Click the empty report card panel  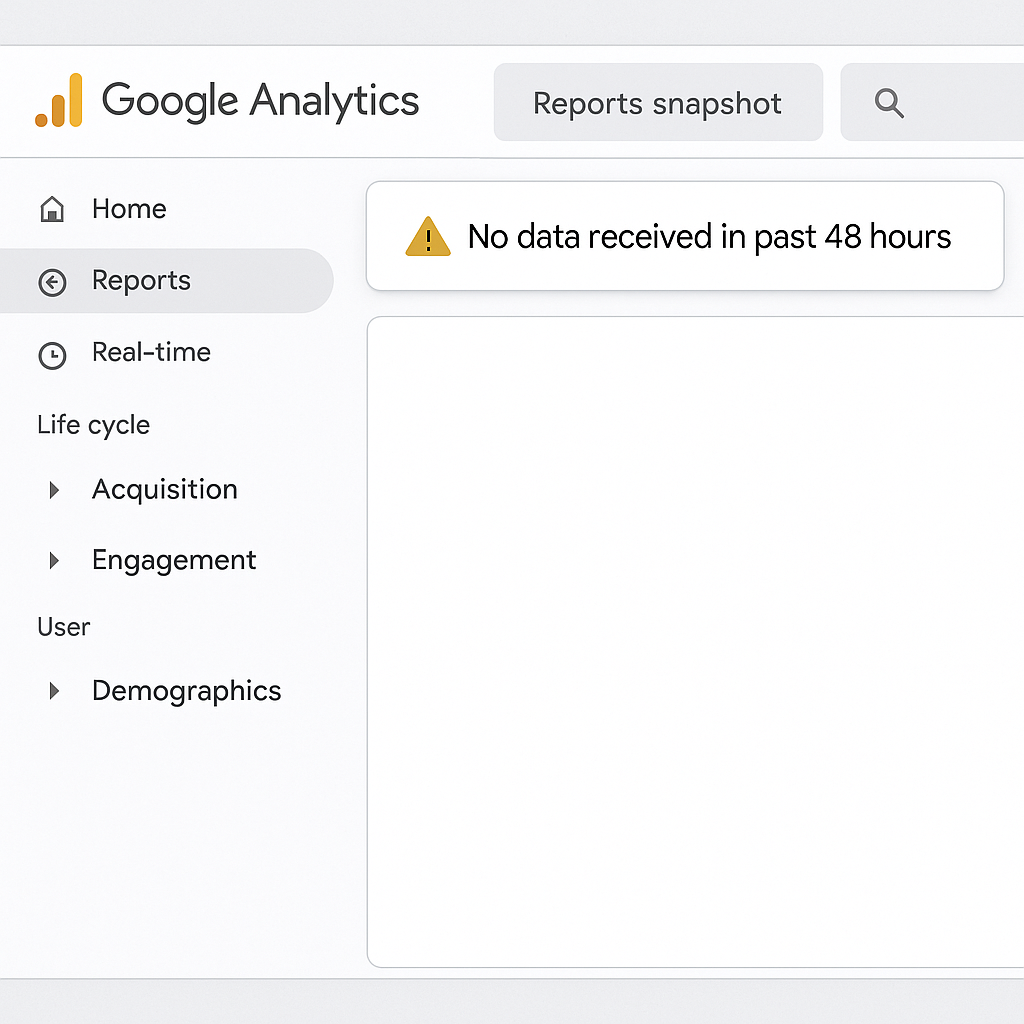pyautogui.click(x=696, y=642)
